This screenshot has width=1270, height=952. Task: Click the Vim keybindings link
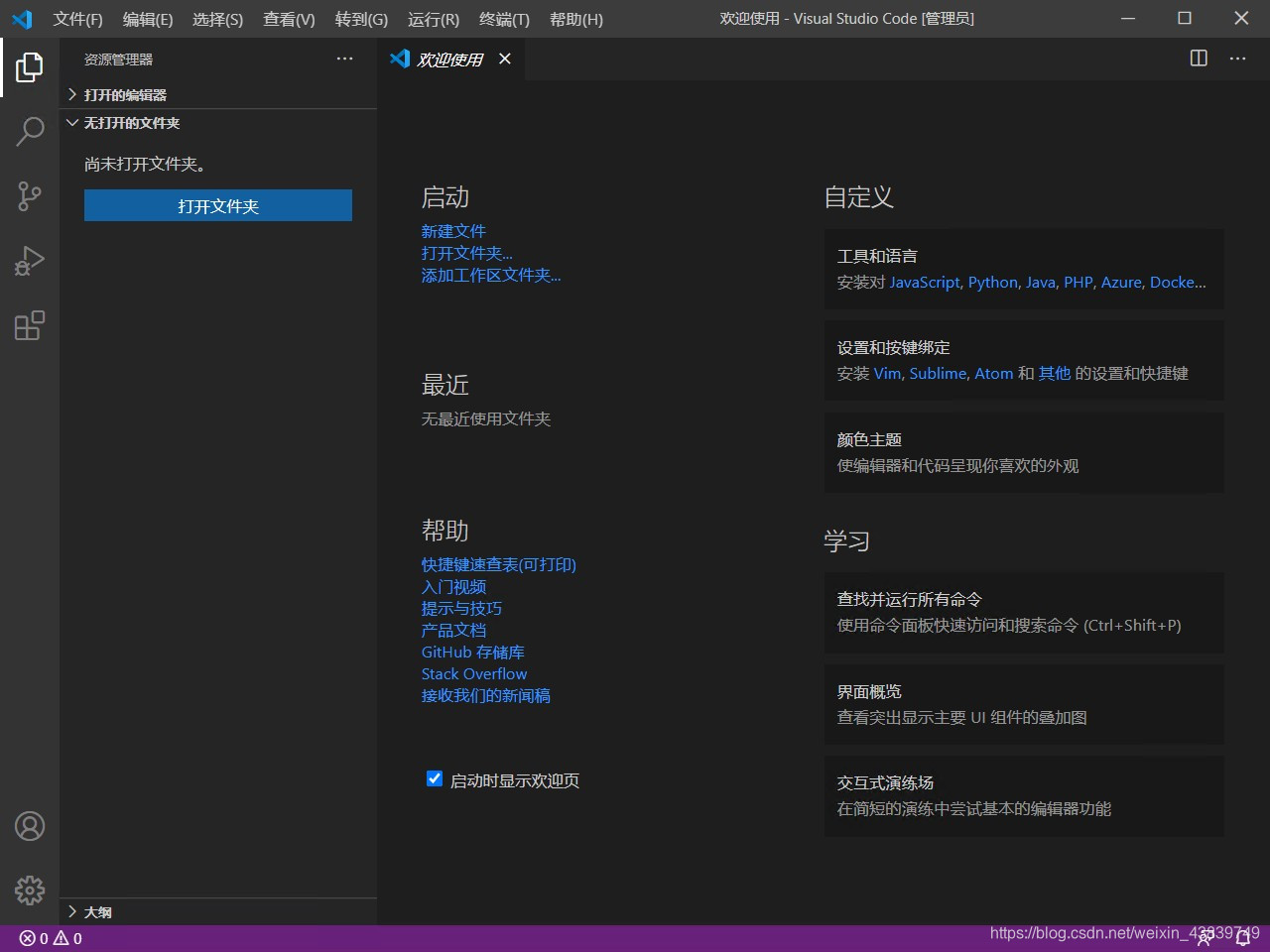(x=887, y=373)
